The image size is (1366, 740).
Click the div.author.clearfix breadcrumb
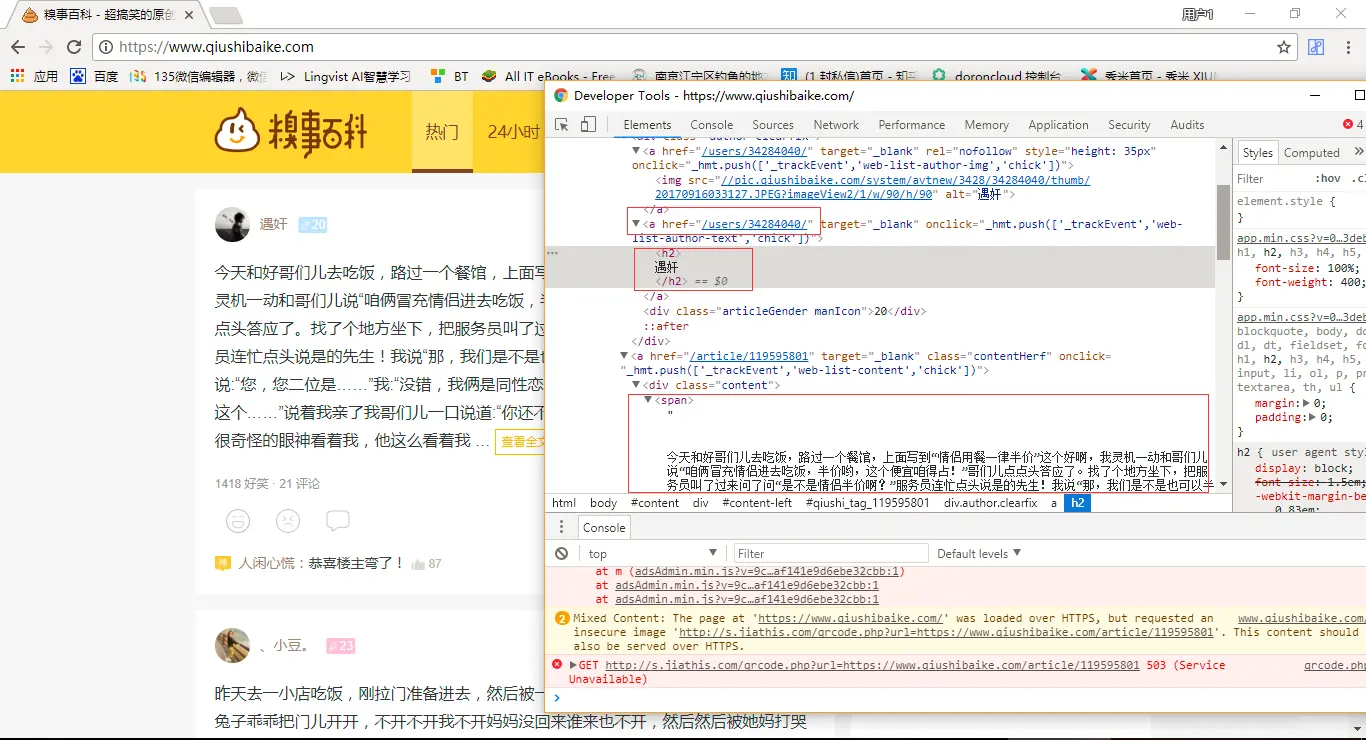pos(990,503)
